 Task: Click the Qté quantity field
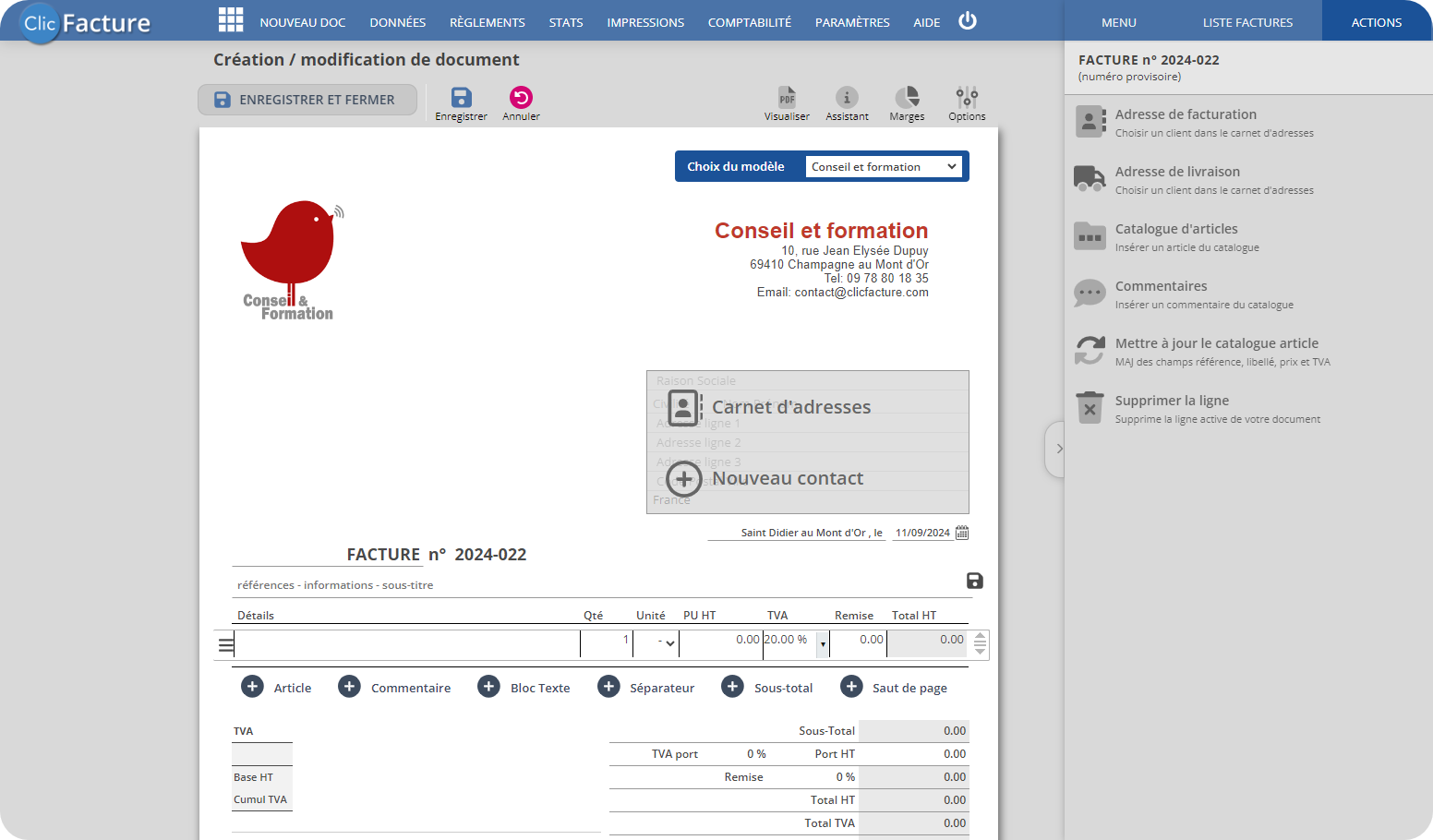pyautogui.click(x=607, y=643)
